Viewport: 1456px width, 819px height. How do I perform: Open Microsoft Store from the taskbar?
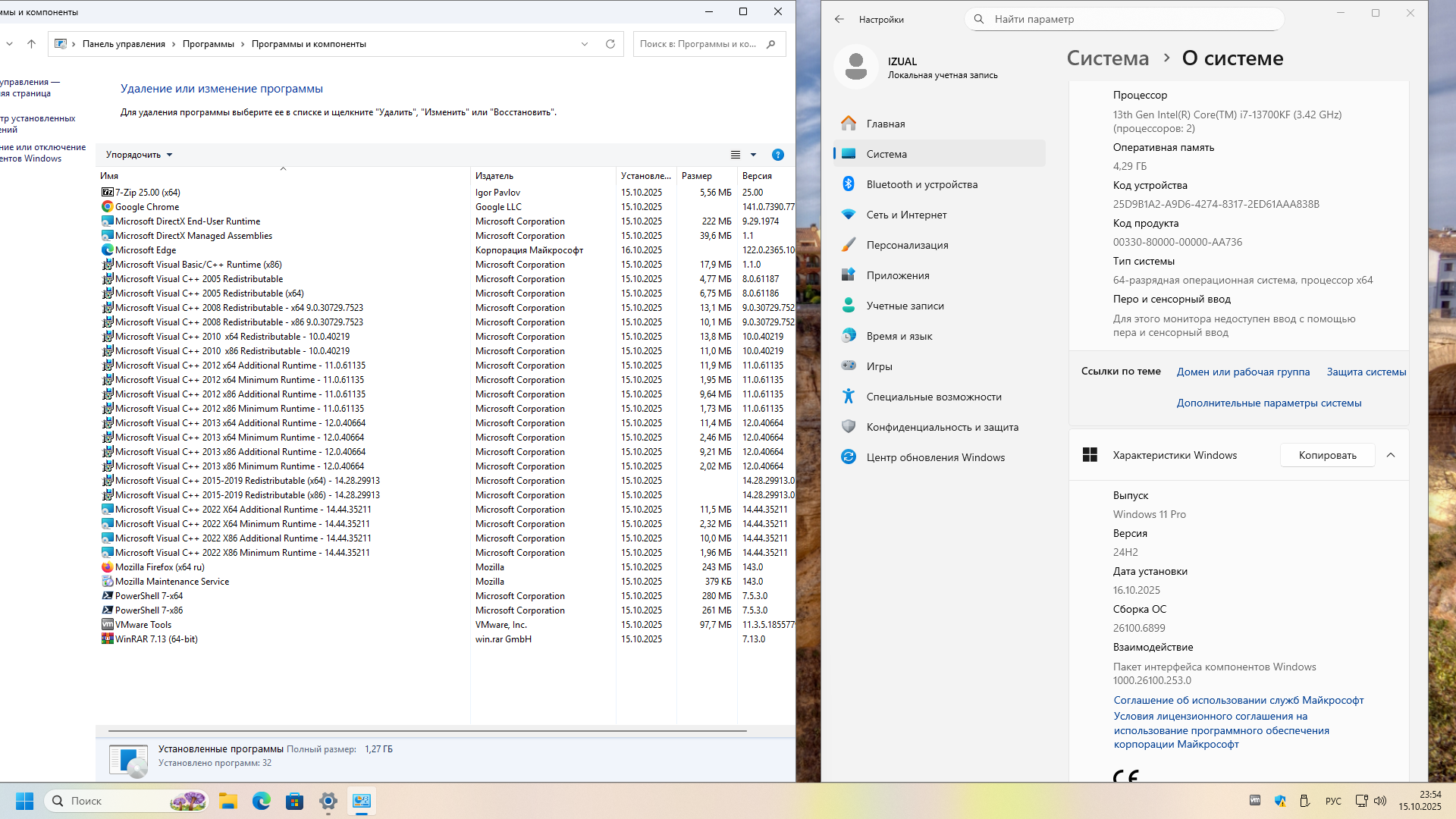(294, 801)
